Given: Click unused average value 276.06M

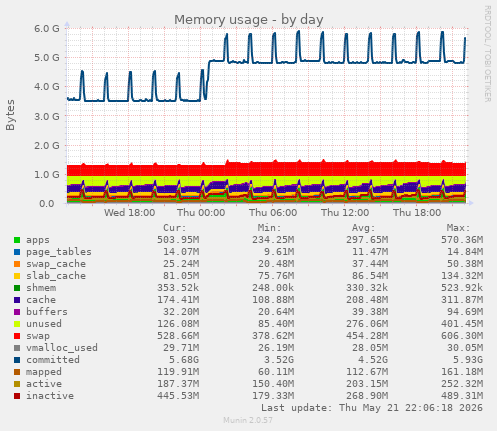Looking at the screenshot, I should coord(367,324).
